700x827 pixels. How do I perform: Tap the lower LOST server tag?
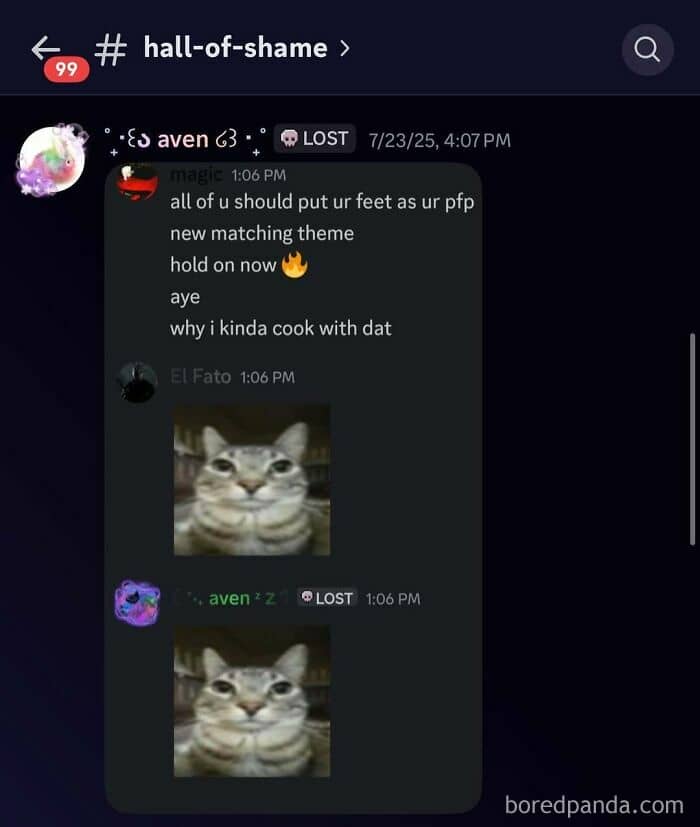(x=327, y=598)
